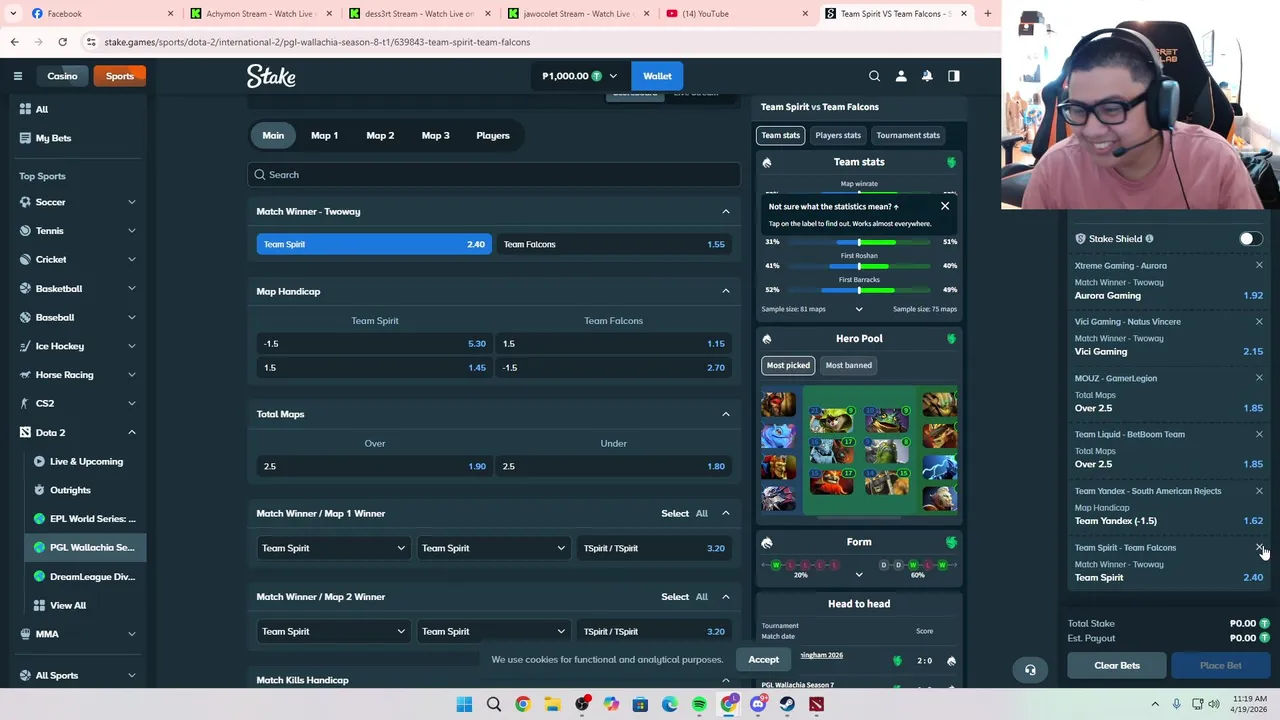Viewport: 1280px width, 720px height.
Task: Open My Bets in sidebar
Action: click(53, 138)
